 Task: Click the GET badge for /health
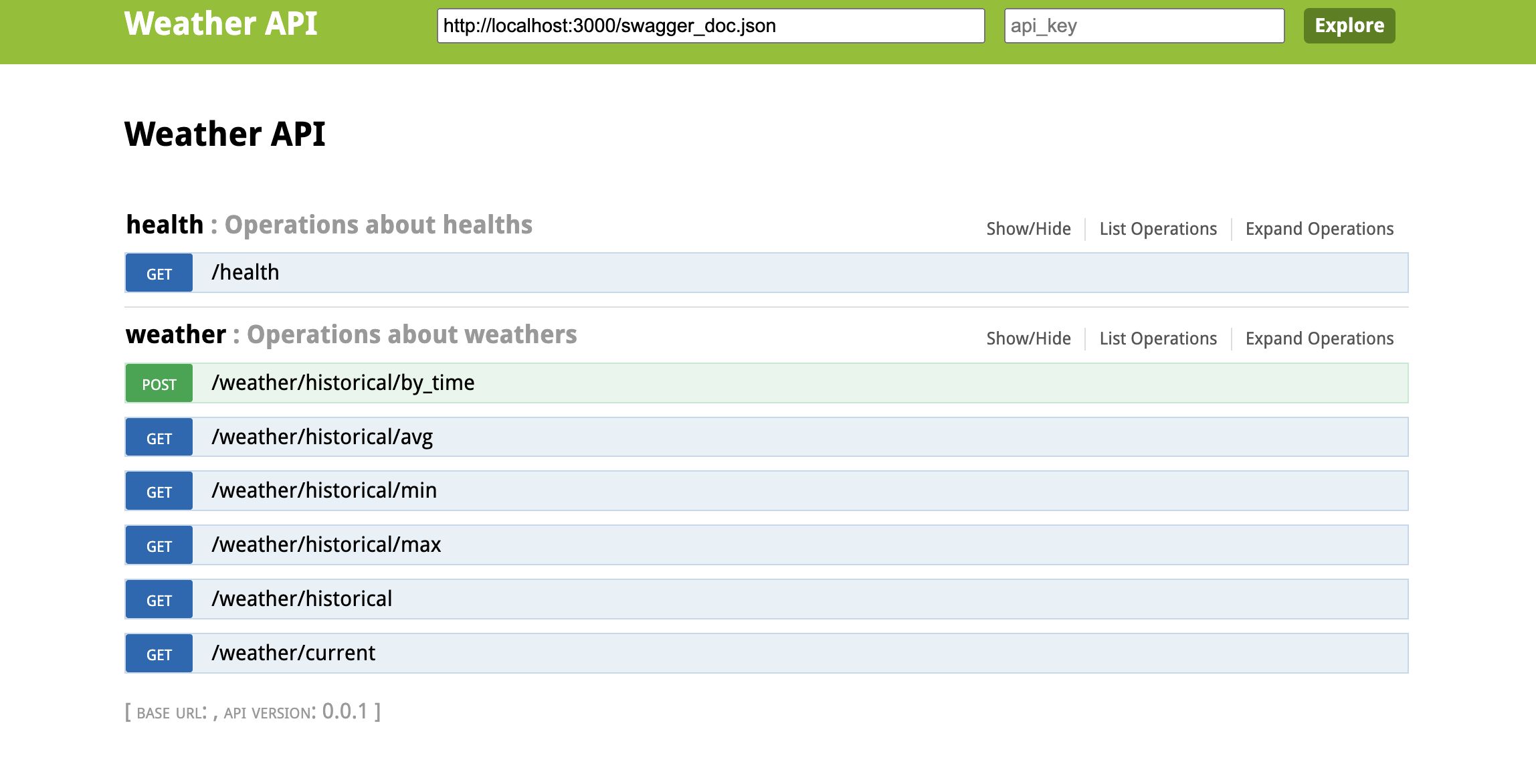(x=159, y=274)
